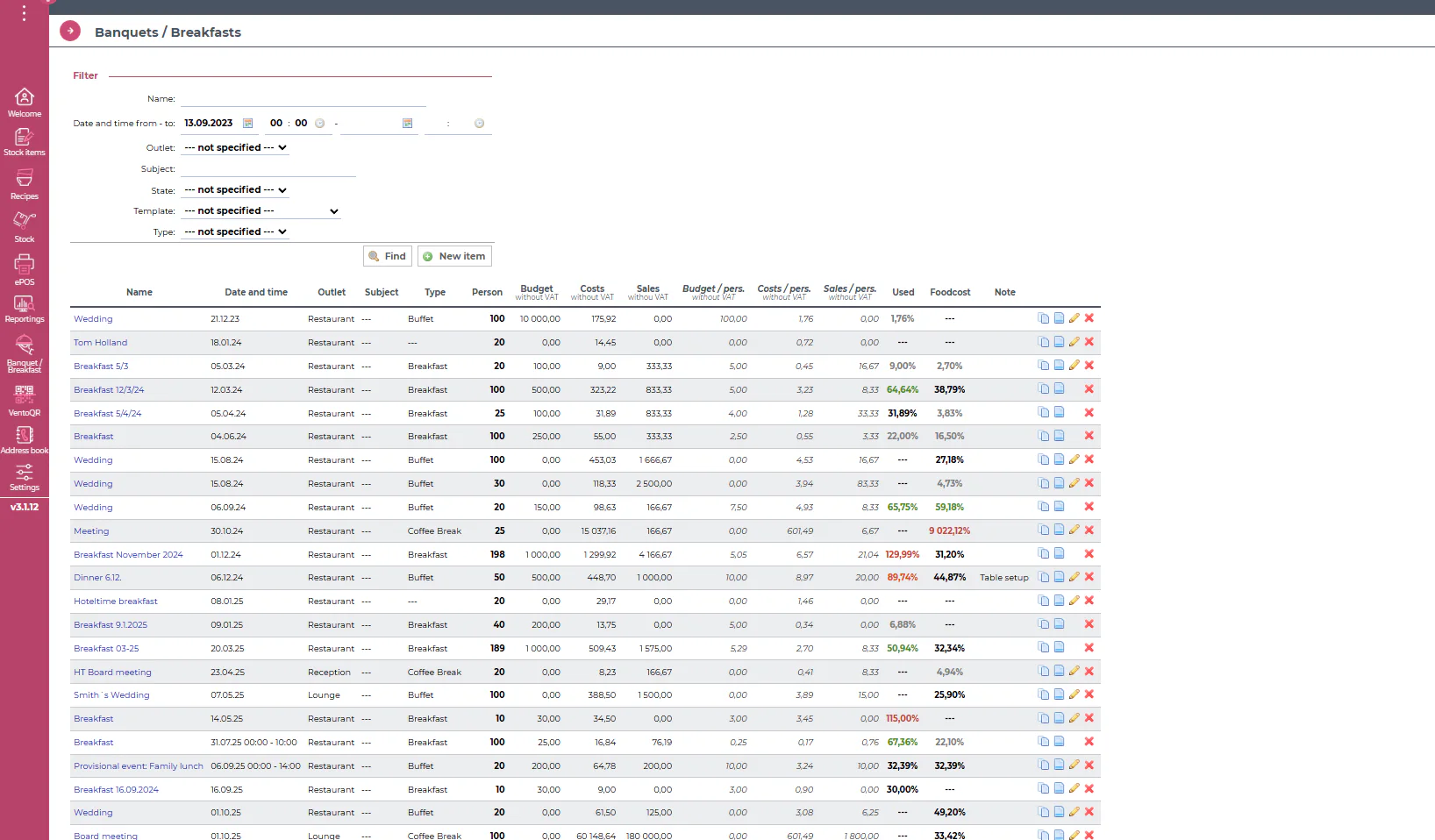
Task: Edit the Tom Holland row with pencil
Action: pos(1074,342)
